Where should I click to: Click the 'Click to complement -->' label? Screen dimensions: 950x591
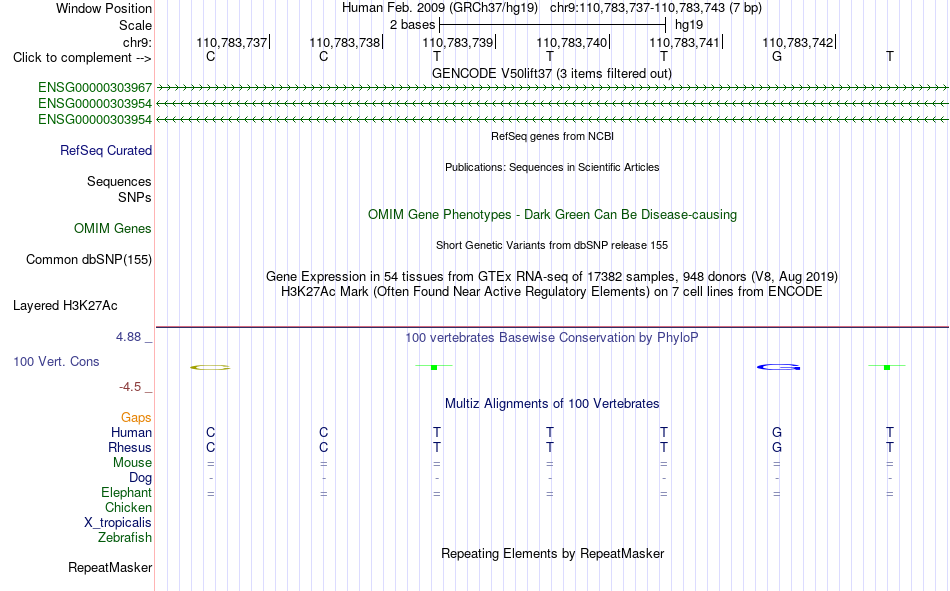82,58
